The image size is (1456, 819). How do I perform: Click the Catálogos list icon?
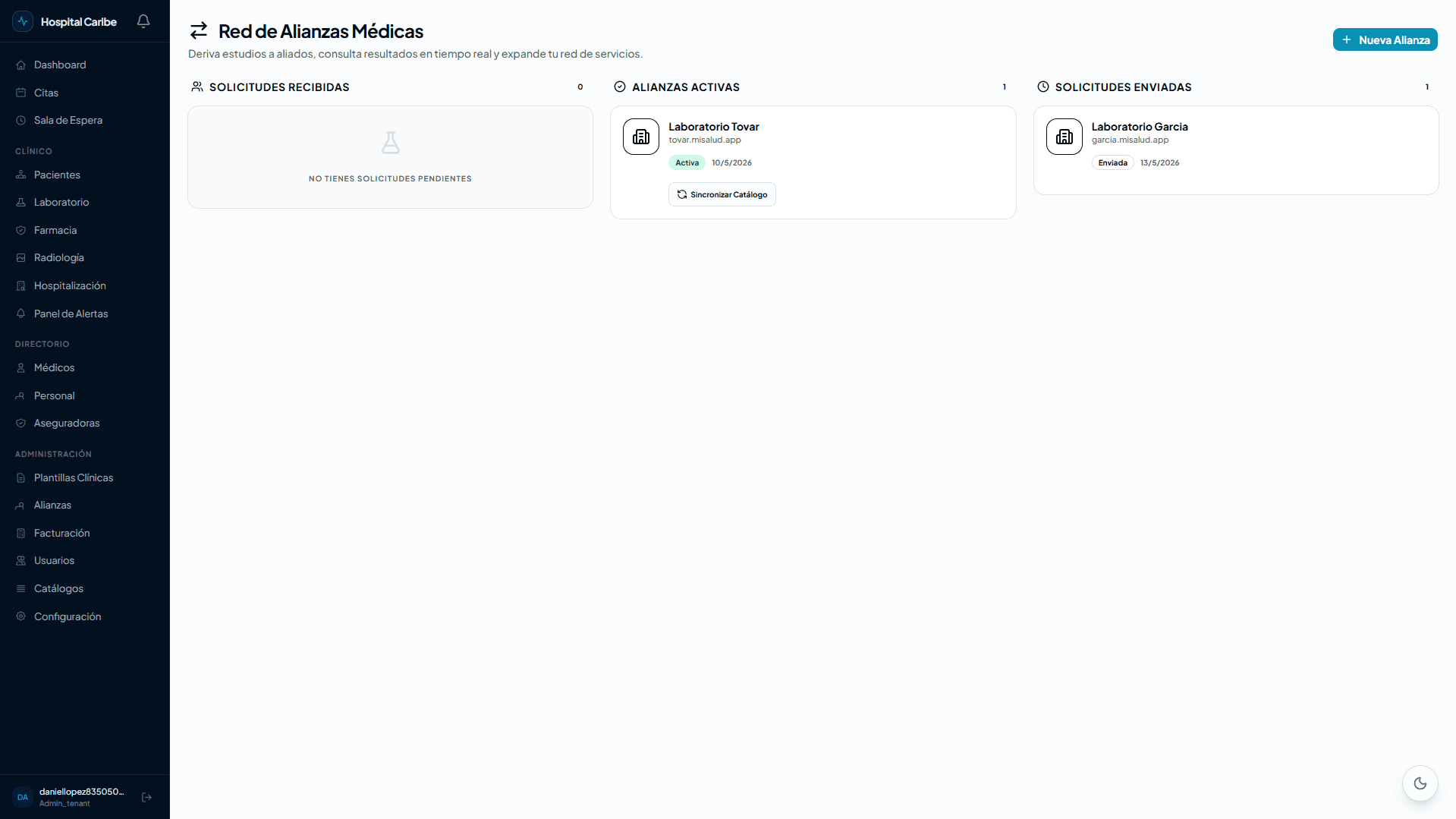21,589
